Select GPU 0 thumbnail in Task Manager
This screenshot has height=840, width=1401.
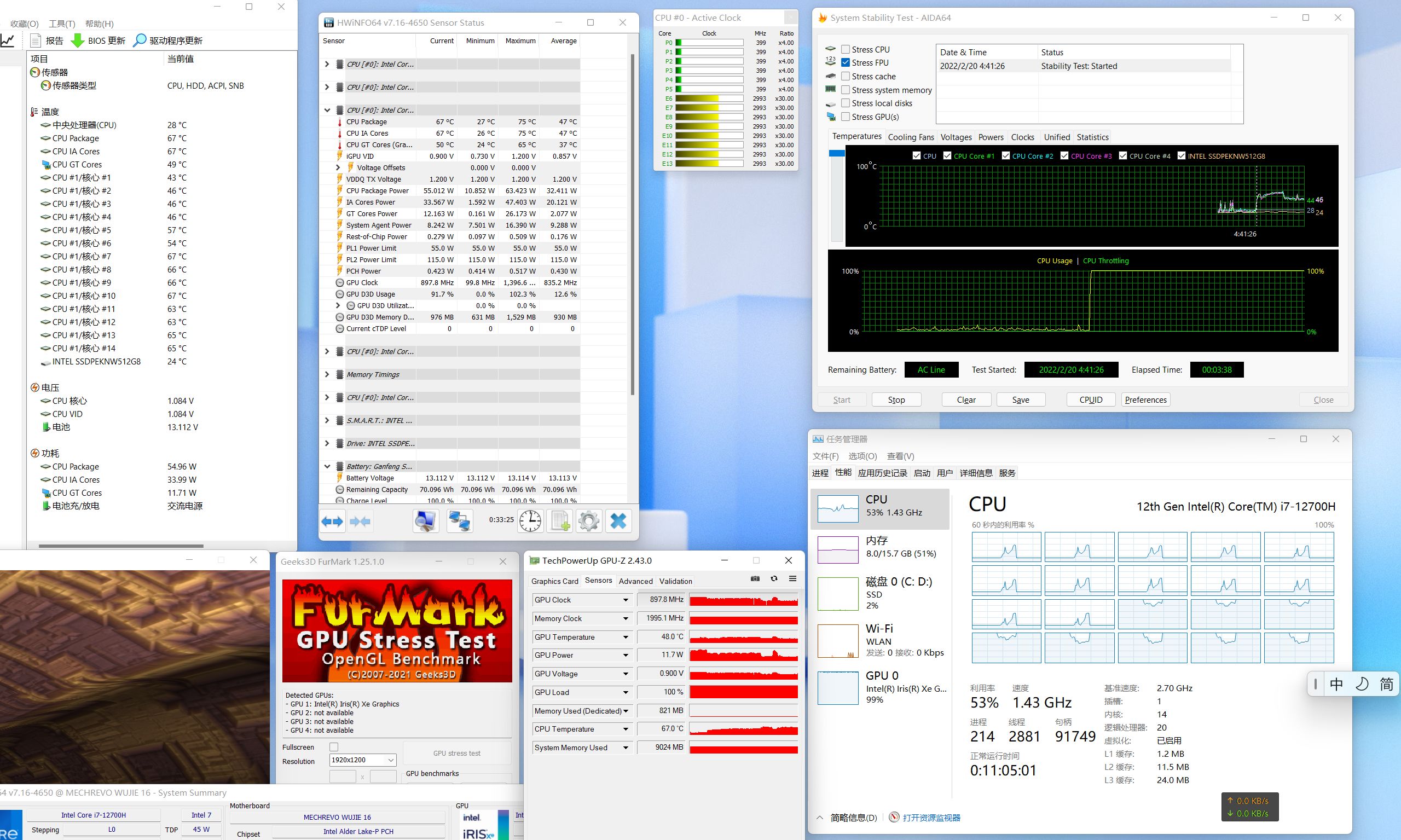838,688
